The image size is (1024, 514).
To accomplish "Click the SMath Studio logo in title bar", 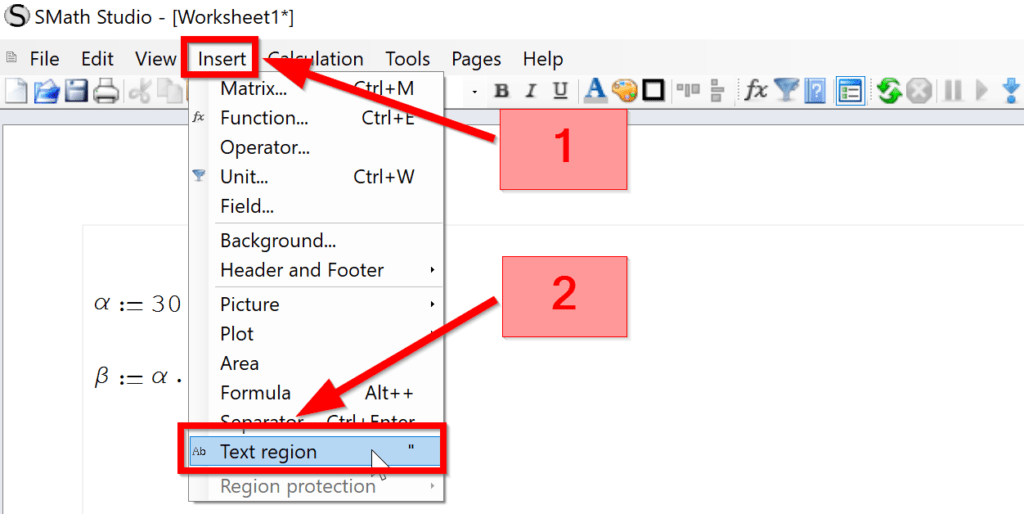I will click(x=16, y=17).
